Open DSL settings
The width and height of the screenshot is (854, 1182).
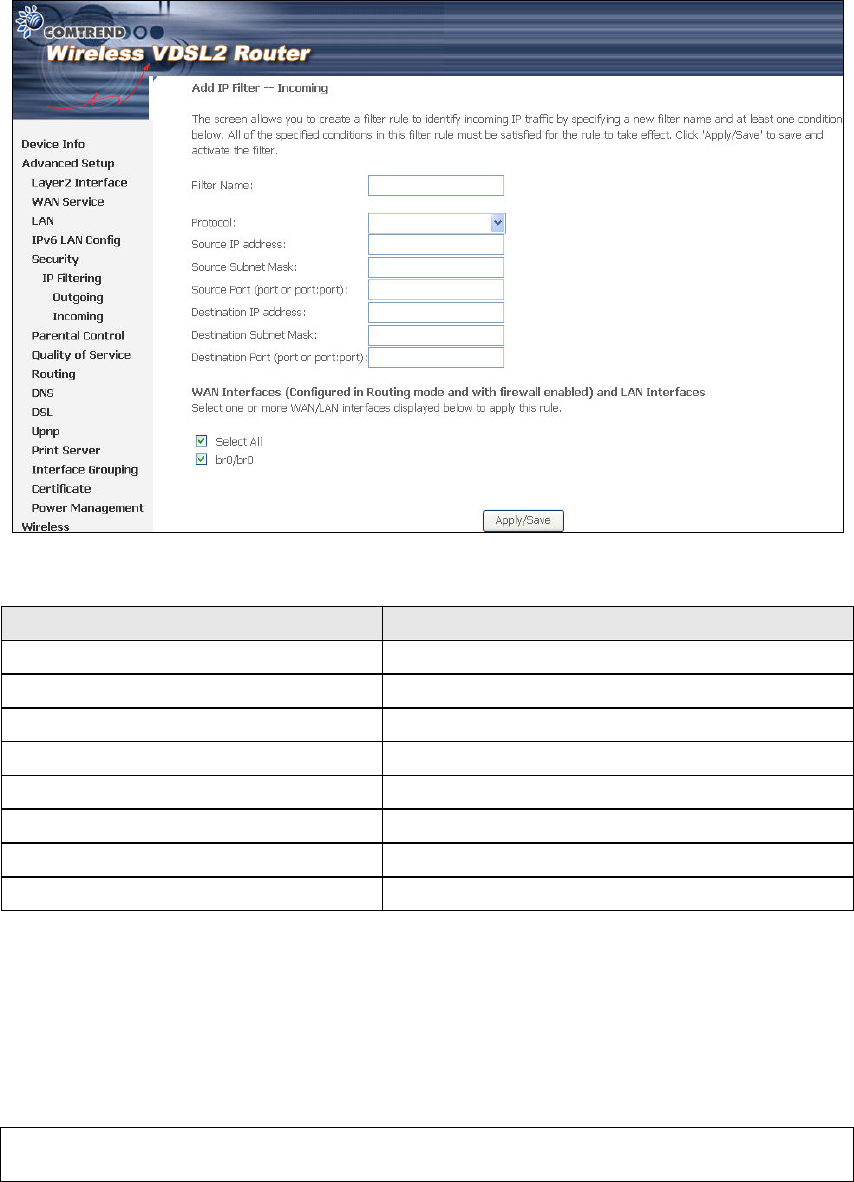pyautogui.click(x=41, y=412)
